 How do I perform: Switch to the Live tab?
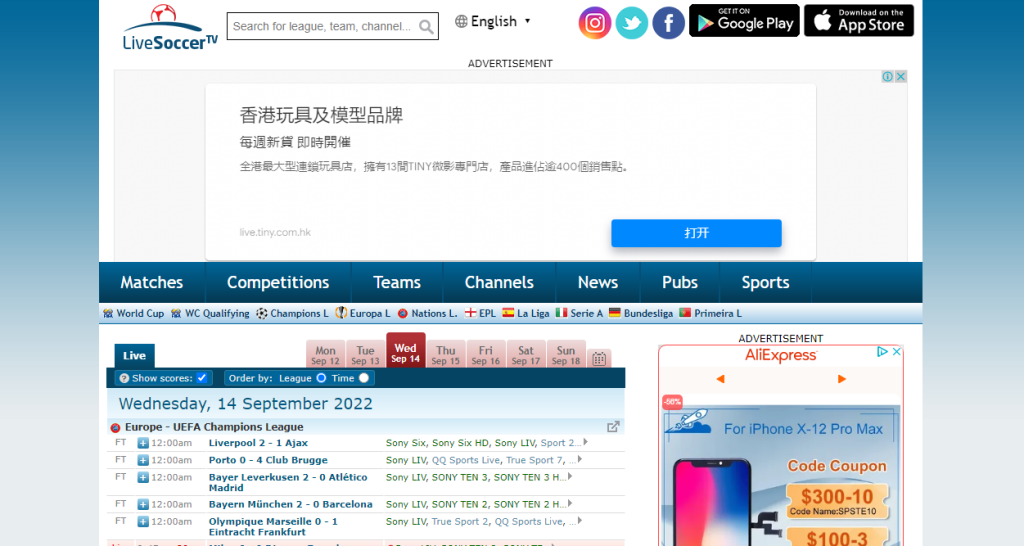pyautogui.click(x=135, y=355)
